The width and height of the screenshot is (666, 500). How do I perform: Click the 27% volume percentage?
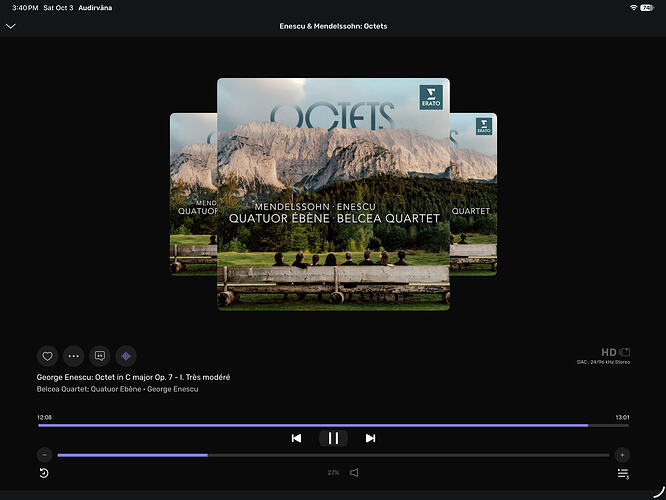pyautogui.click(x=333, y=473)
